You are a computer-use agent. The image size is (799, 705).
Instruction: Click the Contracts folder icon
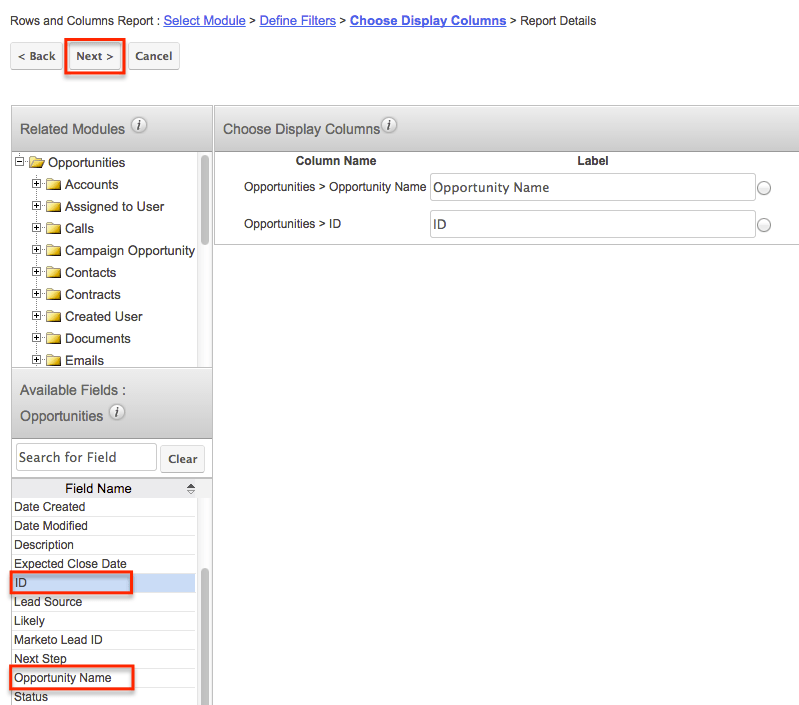point(54,294)
